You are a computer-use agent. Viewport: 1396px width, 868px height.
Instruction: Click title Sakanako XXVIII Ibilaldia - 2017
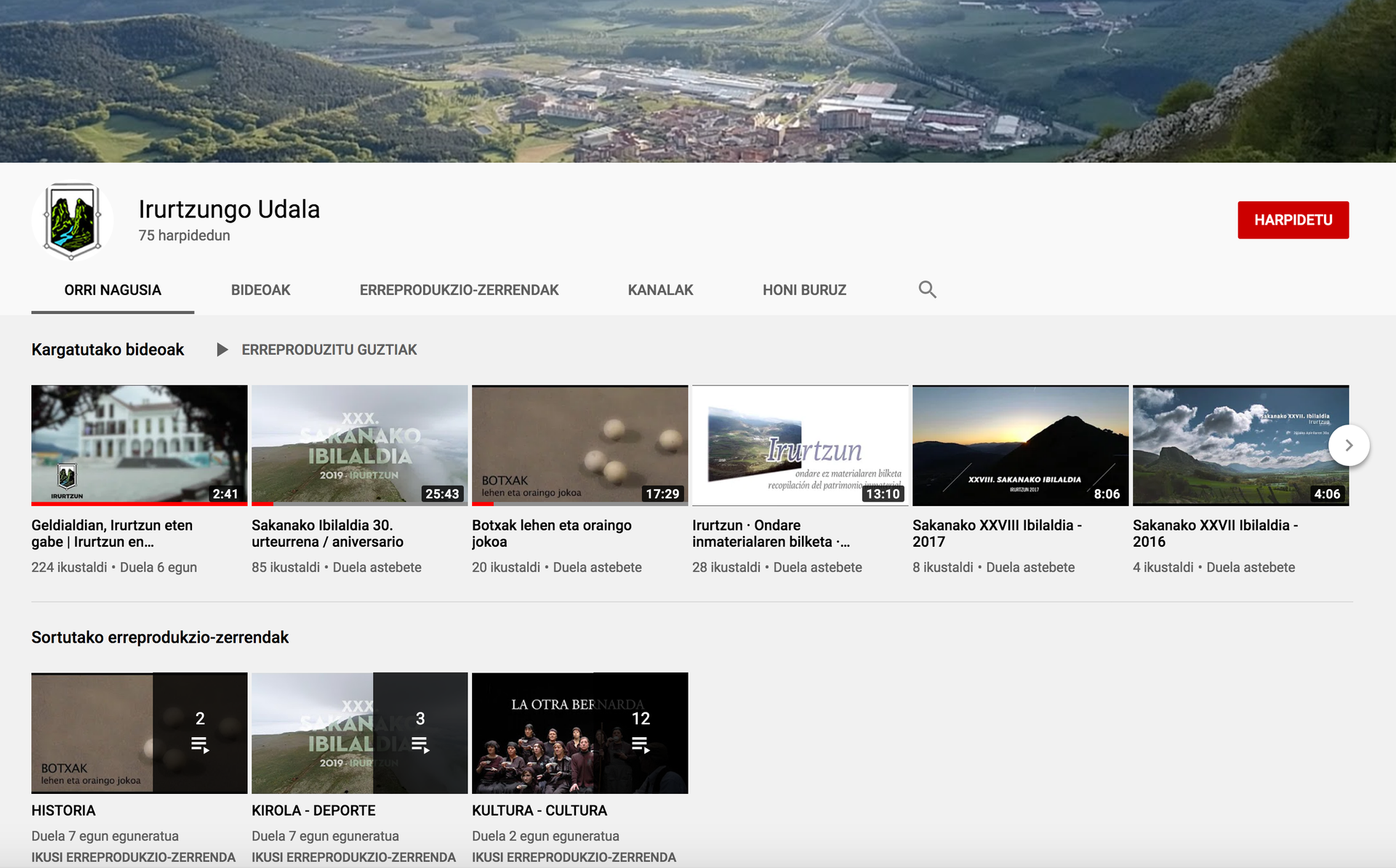pyautogui.click(x=997, y=534)
